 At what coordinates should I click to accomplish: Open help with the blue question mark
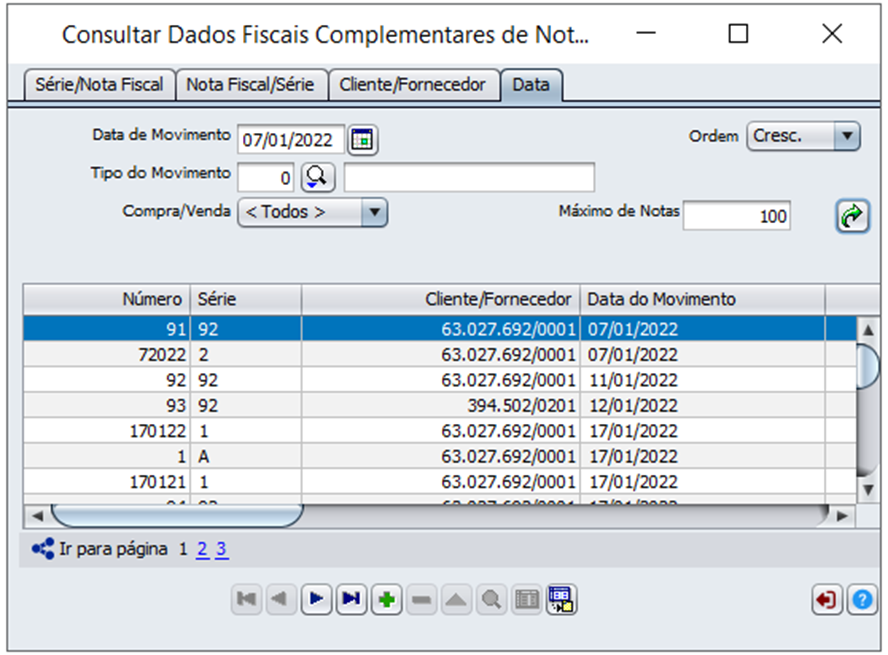861,600
